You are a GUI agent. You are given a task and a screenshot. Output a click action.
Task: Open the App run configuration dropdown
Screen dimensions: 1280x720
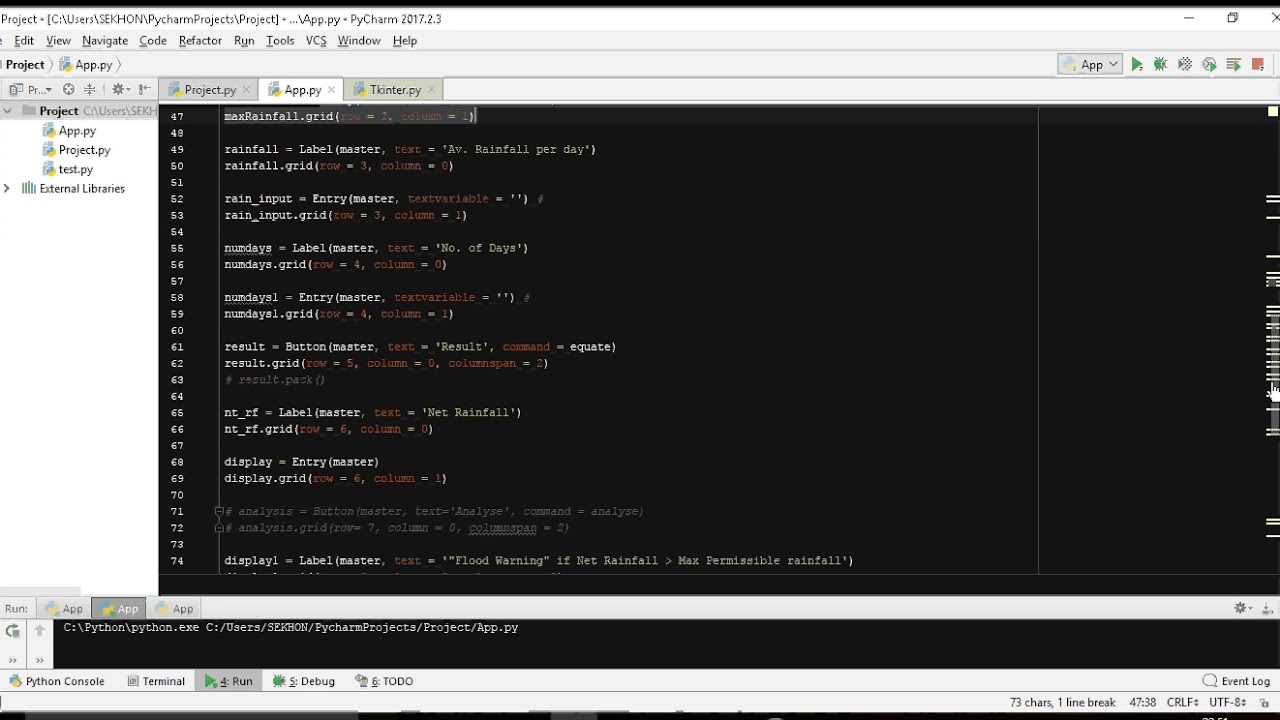point(1090,64)
